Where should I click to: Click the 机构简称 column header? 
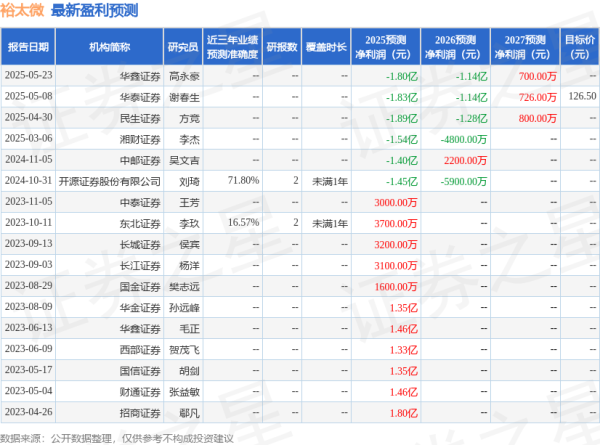(x=108, y=46)
